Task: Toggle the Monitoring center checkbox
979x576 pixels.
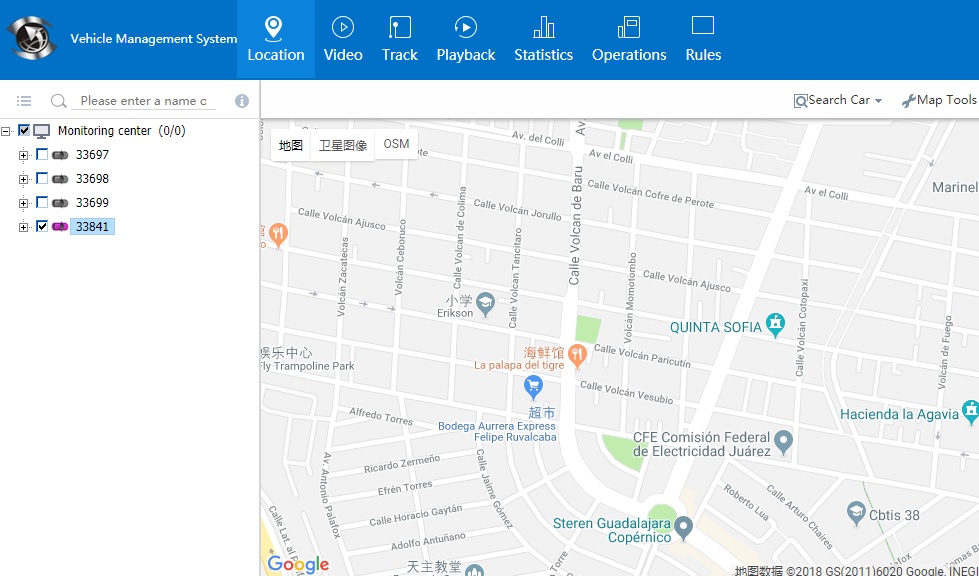Action: point(25,131)
